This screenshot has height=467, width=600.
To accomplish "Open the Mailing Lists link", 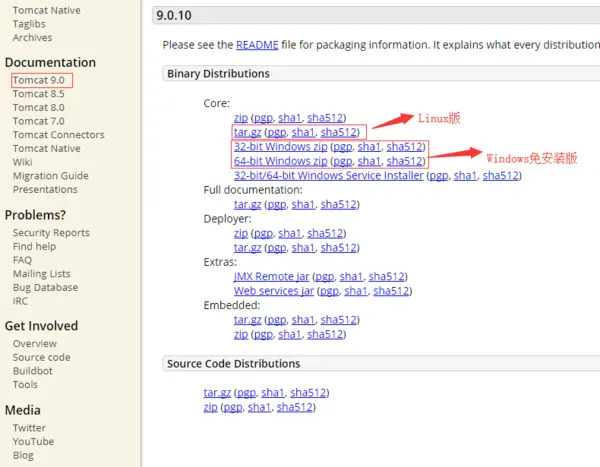I will [42, 274].
